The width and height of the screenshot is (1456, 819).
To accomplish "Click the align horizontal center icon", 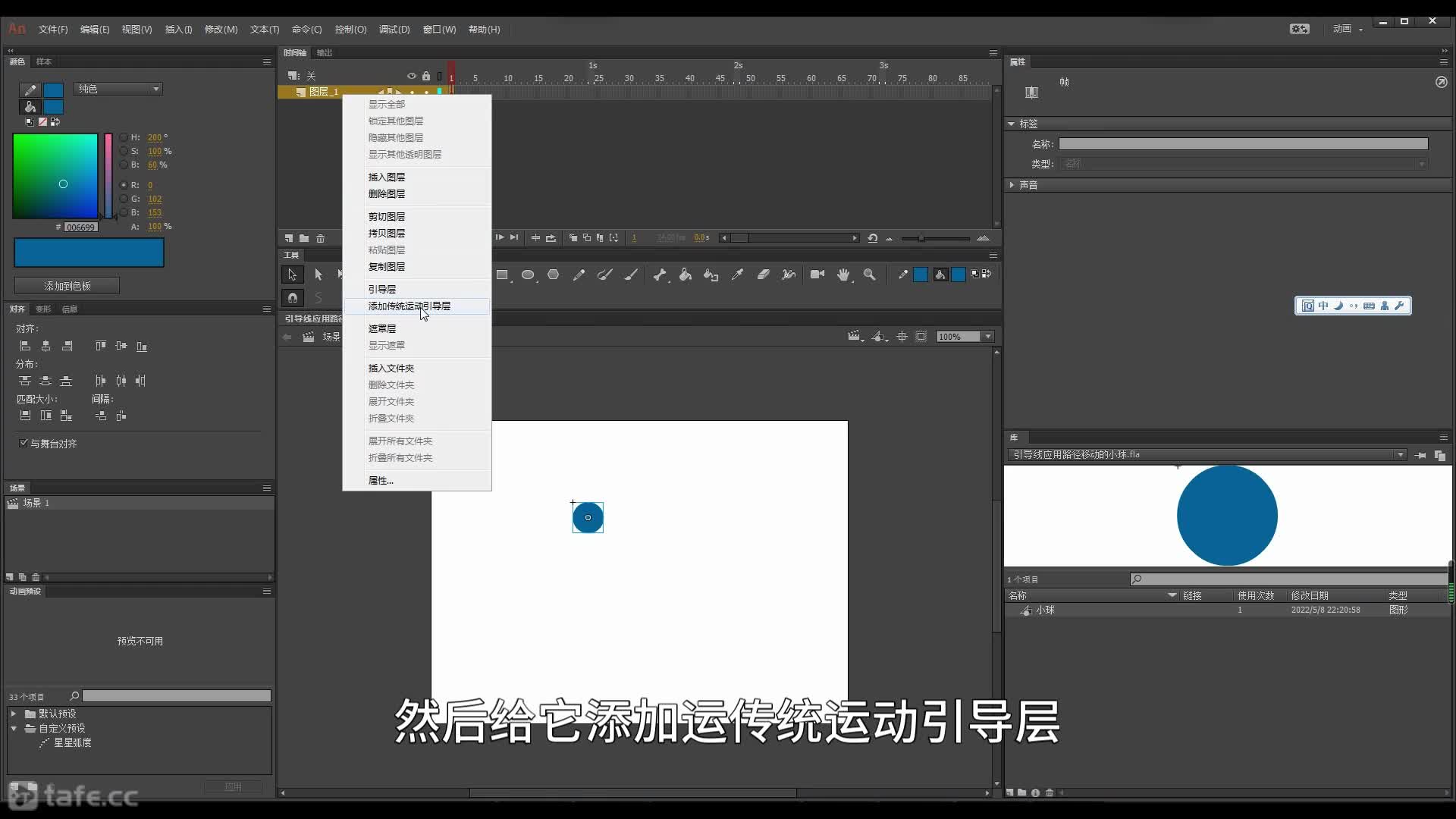I will coord(45,346).
